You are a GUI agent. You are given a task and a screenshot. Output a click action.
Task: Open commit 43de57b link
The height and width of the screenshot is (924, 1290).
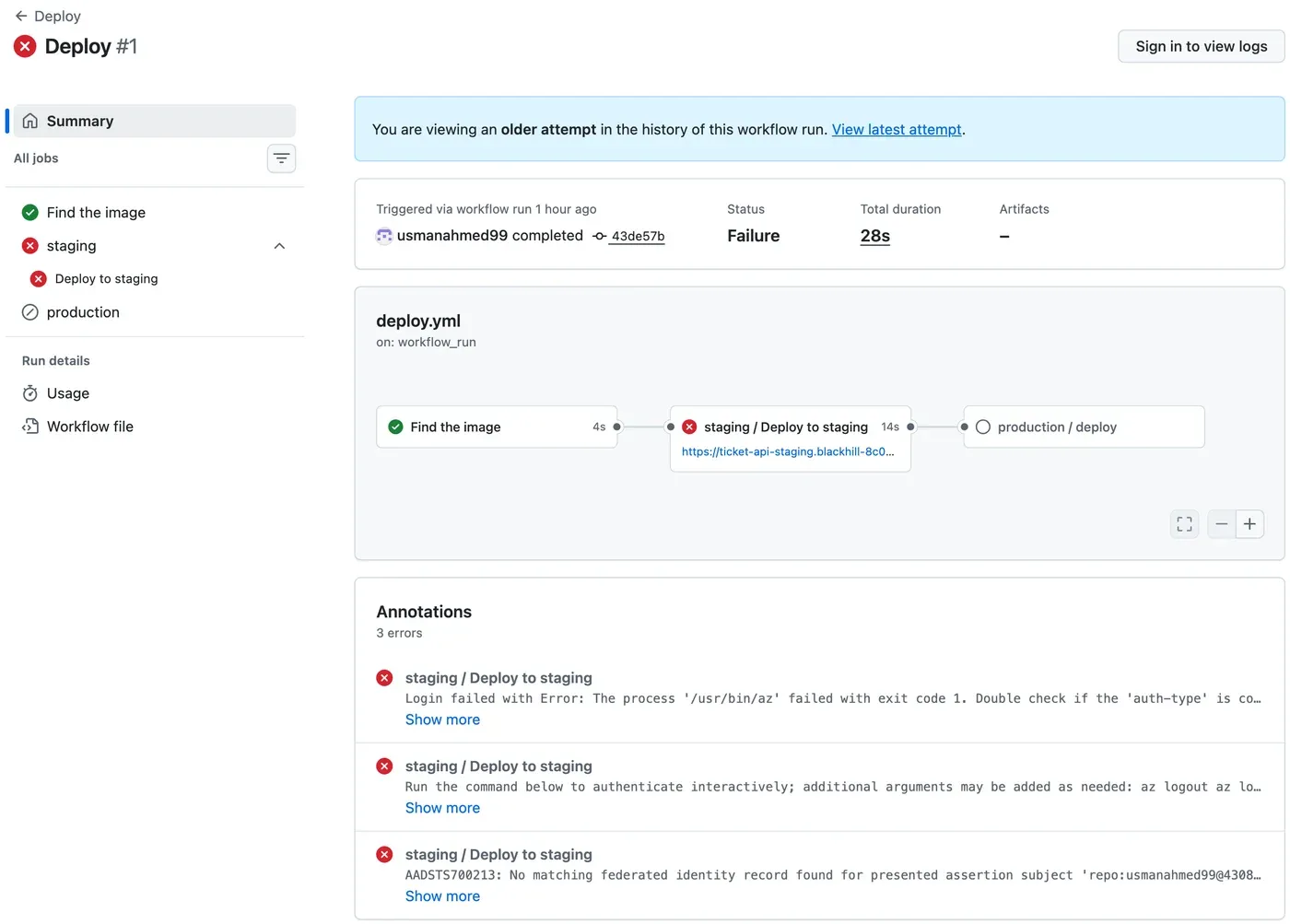point(638,237)
